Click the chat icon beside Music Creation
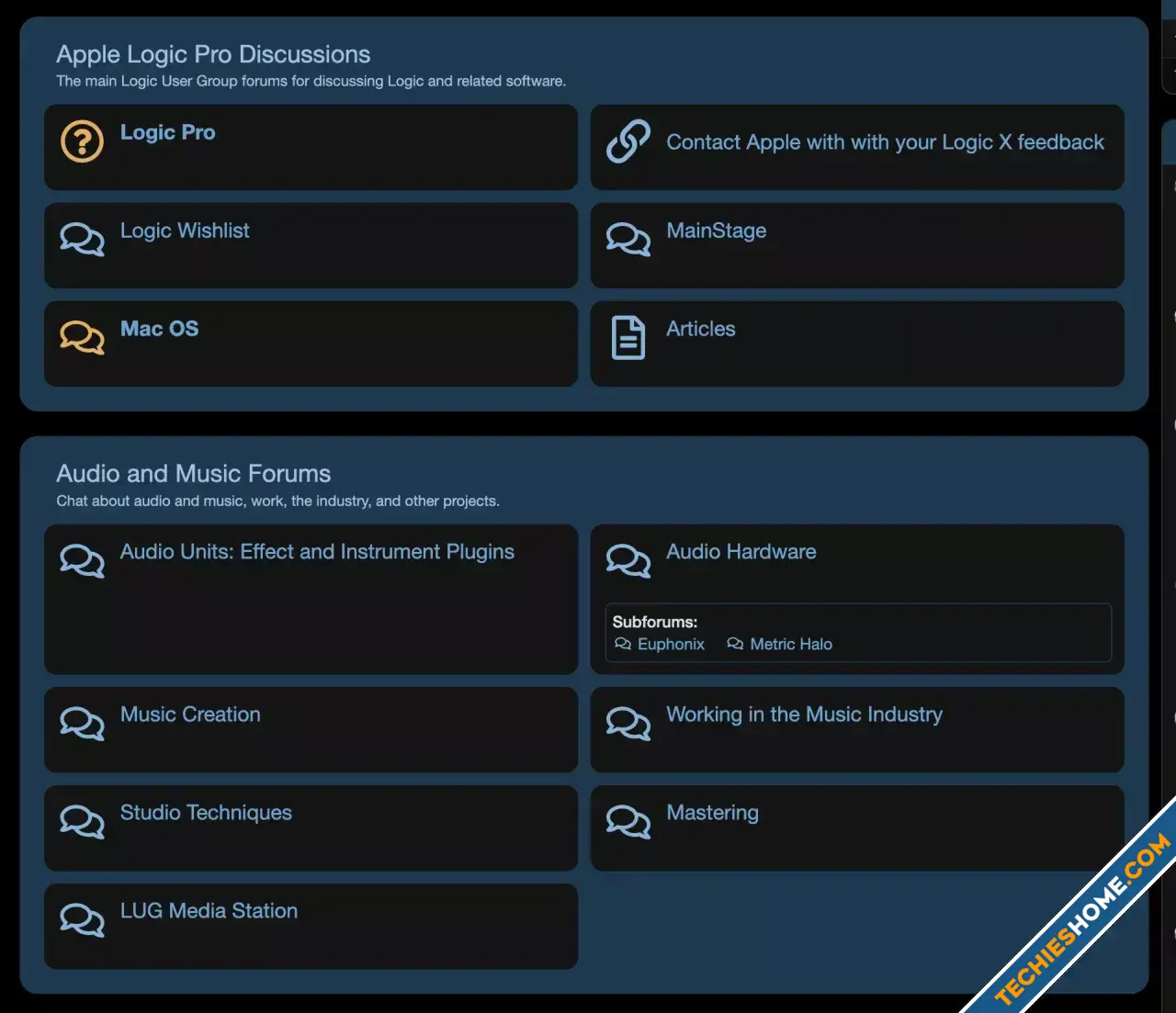The height and width of the screenshot is (1013, 1176). [82, 724]
